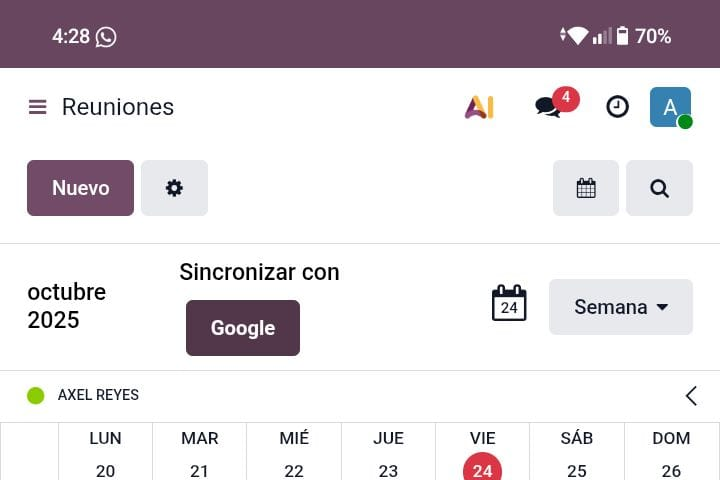The image size is (720, 480).
Task: Select Monday 20 column header
Action: coord(105,455)
